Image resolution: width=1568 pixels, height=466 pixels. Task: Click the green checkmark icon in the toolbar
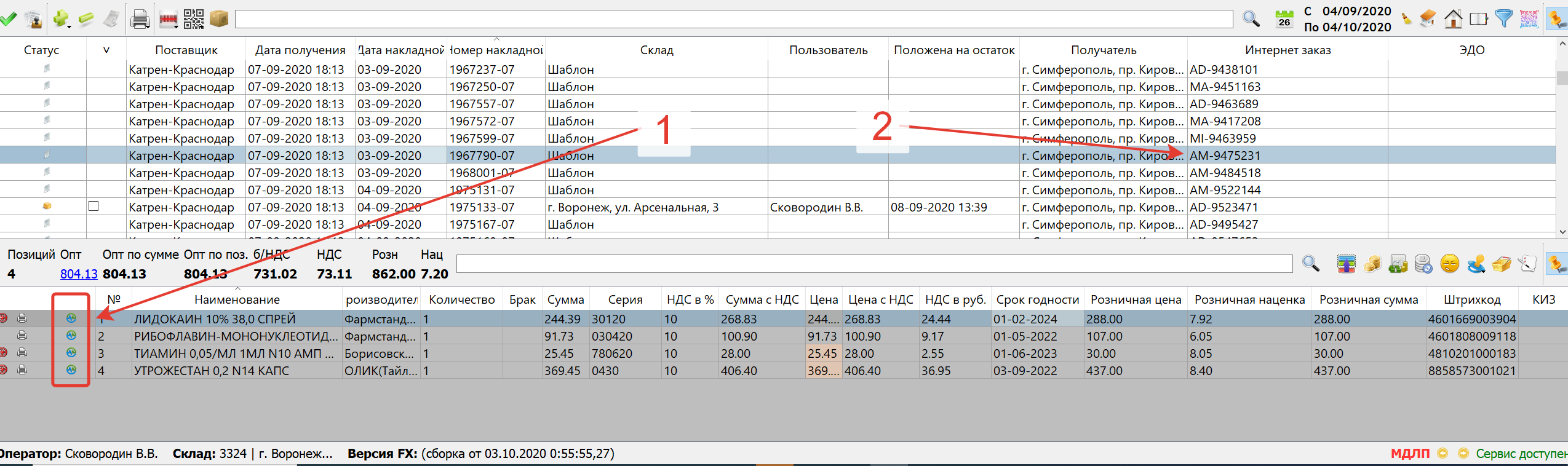pyautogui.click(x=8, y=19)
